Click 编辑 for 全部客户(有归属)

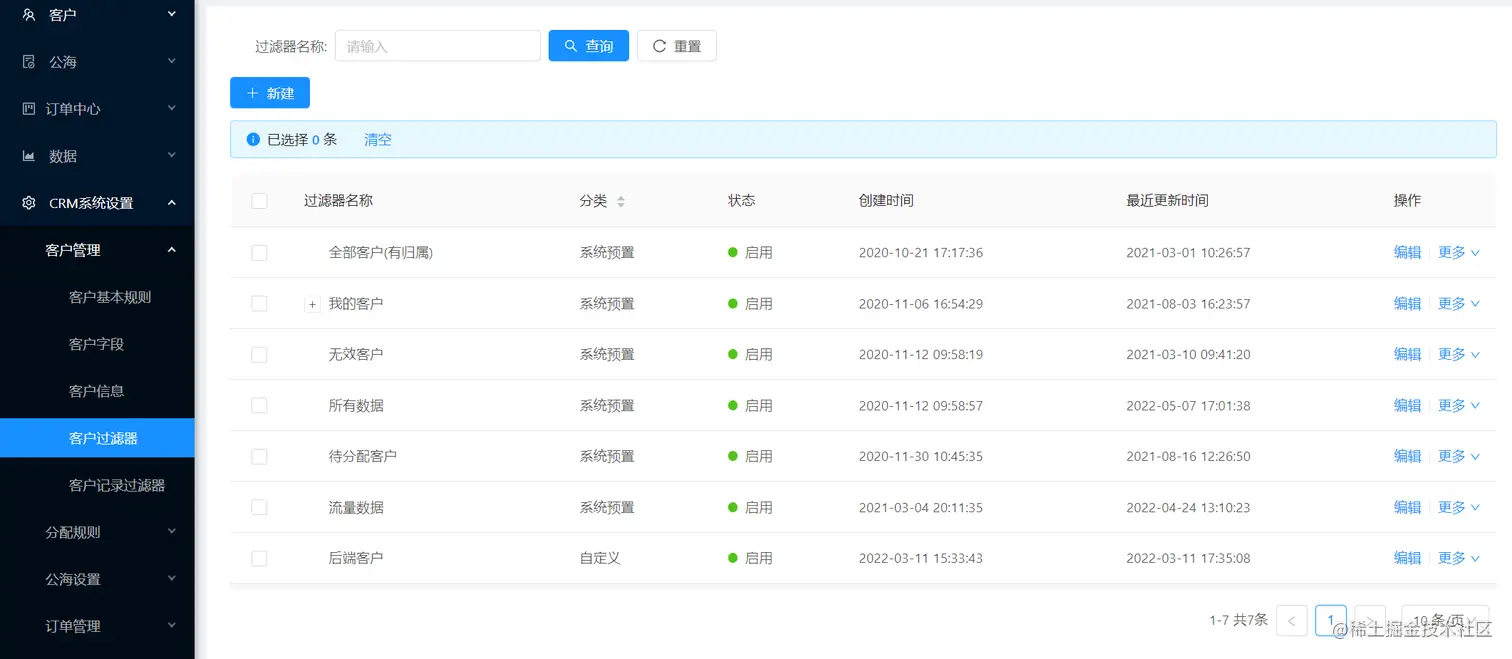click(1408, 253)
